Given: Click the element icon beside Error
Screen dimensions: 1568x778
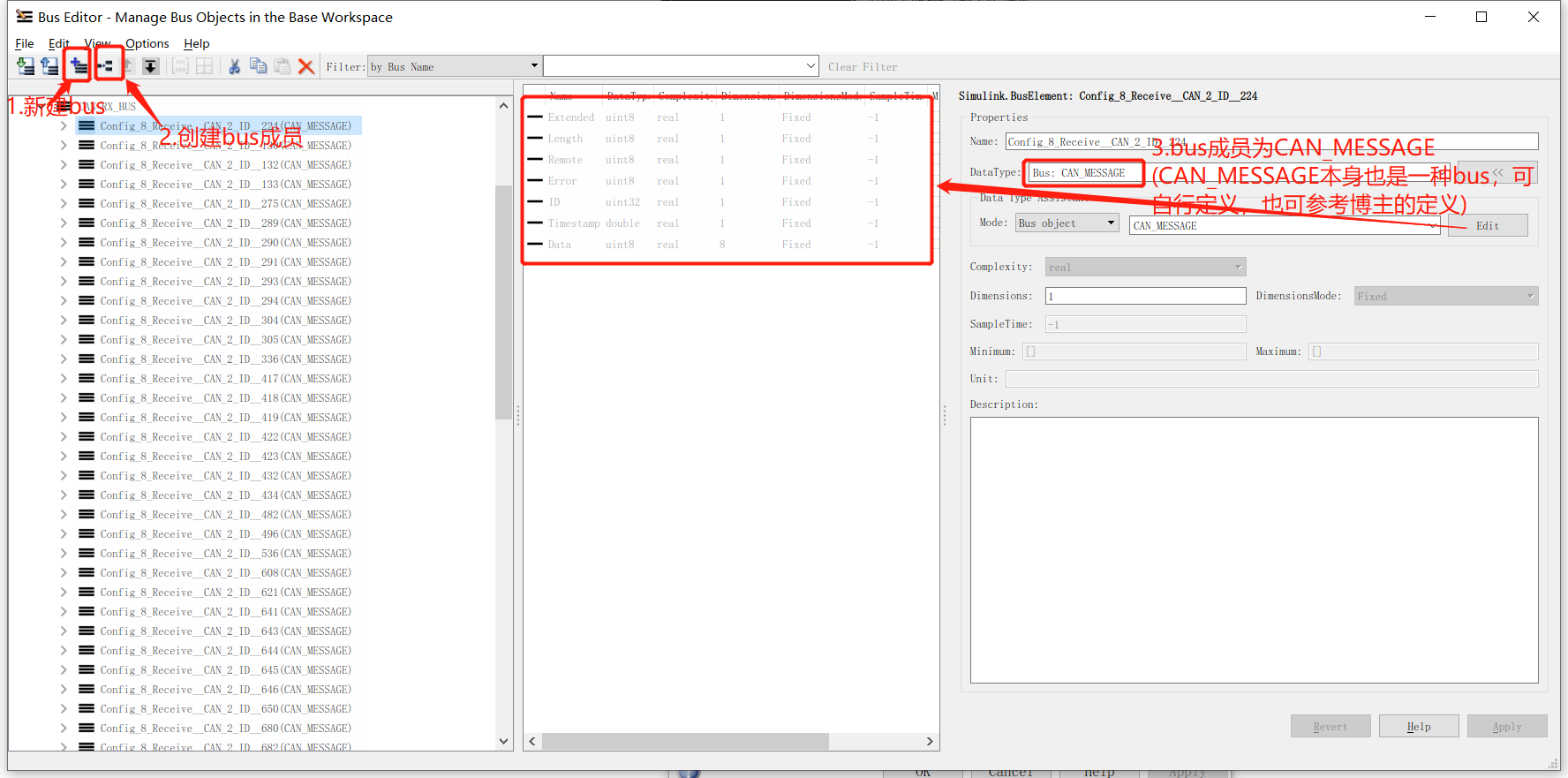Looking at the screenshot, I should tap(535, 181).
